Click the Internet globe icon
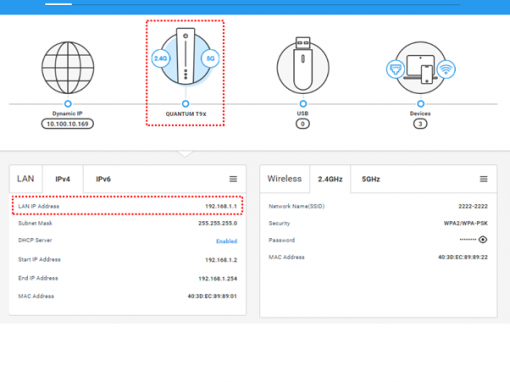This screenshot has width=510, height=382. (x=68, y=68)
